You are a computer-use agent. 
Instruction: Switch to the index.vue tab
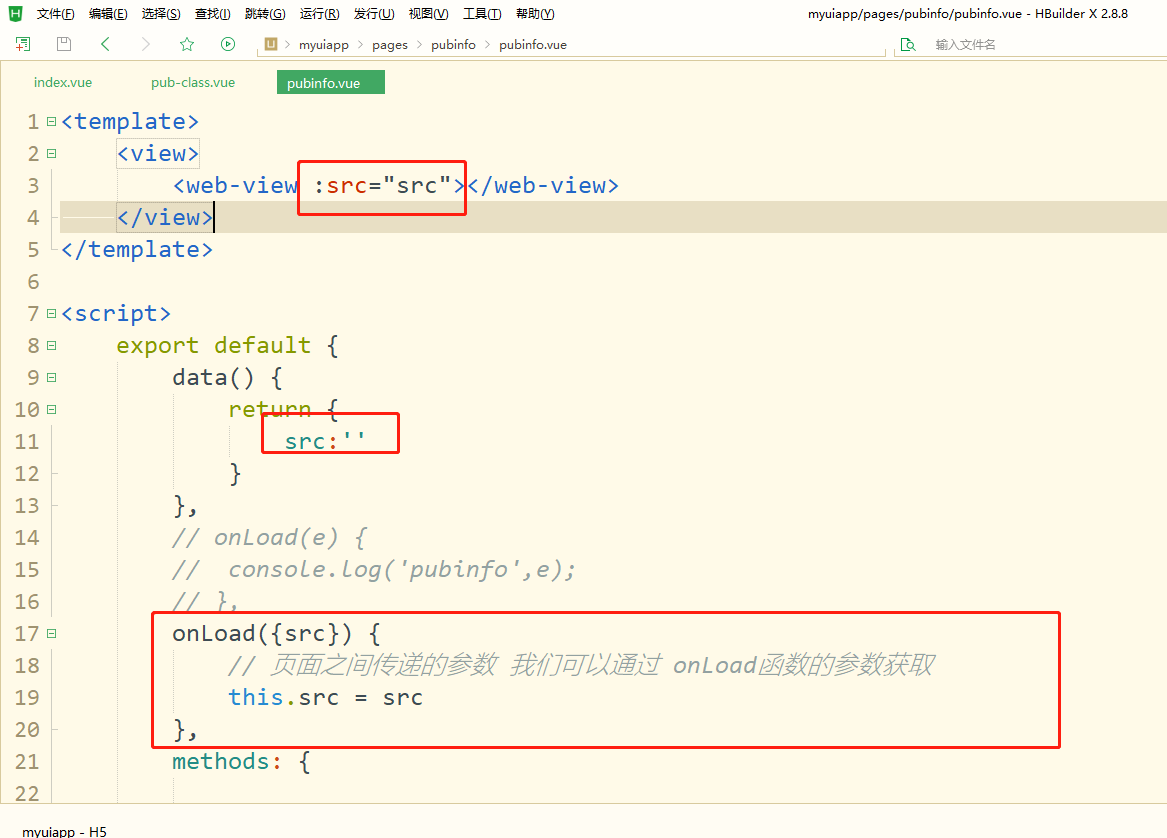coord(63,83)
